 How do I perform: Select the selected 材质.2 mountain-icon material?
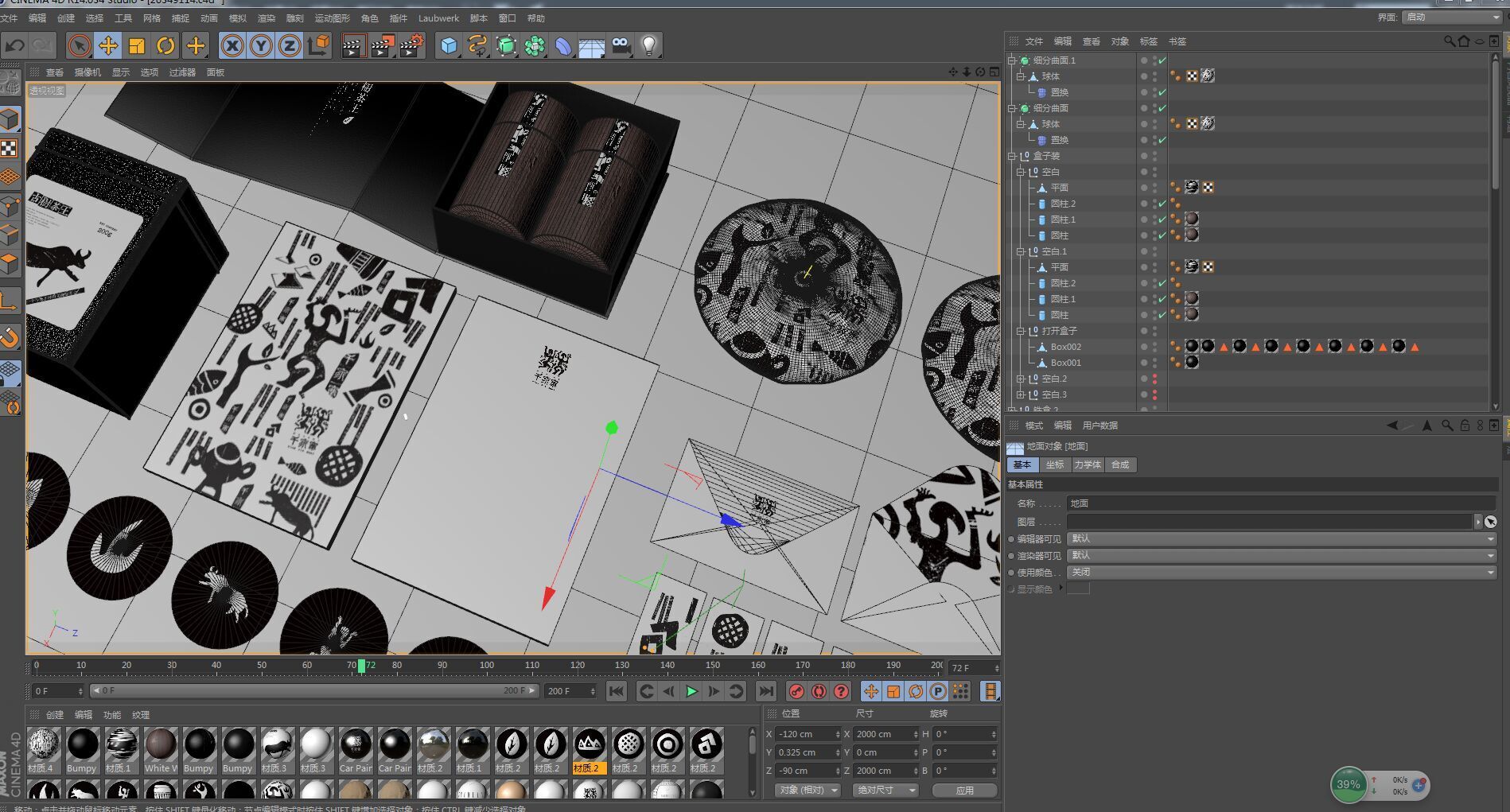click(x=590, y=750)
